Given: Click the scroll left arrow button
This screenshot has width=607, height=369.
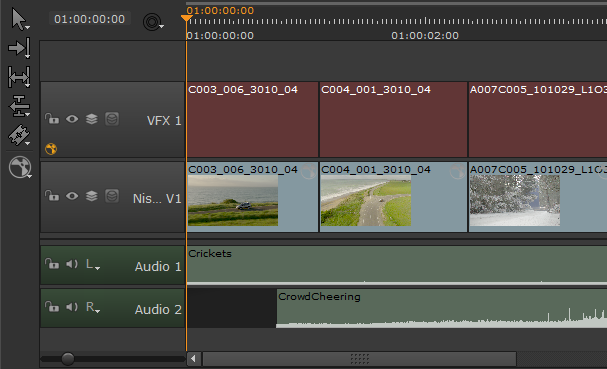Looking at the screenshot, I should (194, 359).
